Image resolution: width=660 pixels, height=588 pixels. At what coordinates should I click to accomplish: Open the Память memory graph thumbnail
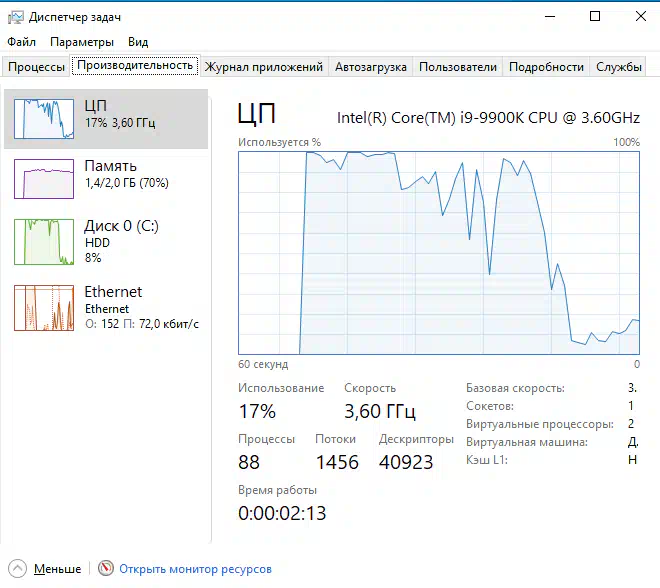click(x=44, y=178)
